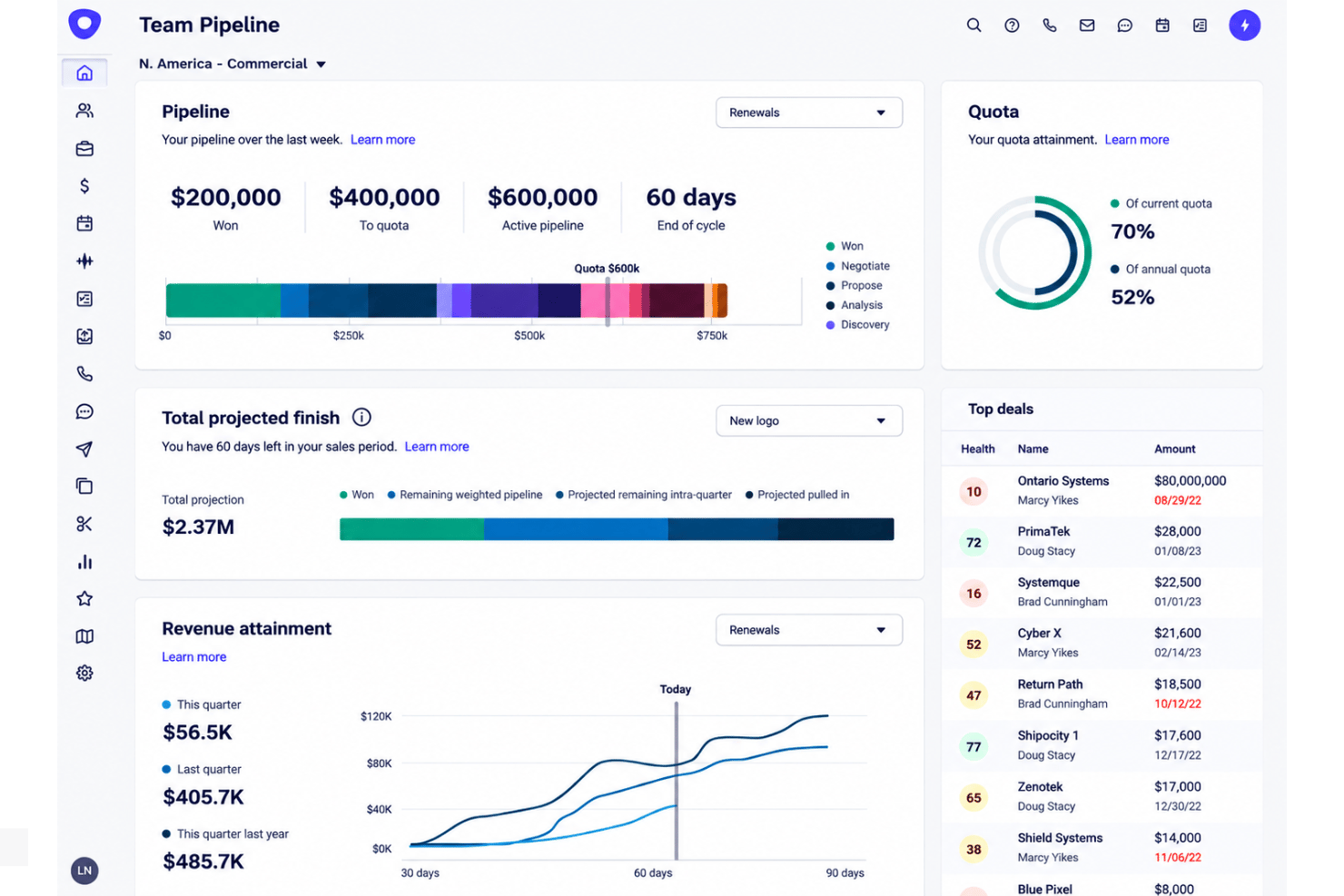Click the $2.37M total projection value
The image size is (1344, 896).
198,527
